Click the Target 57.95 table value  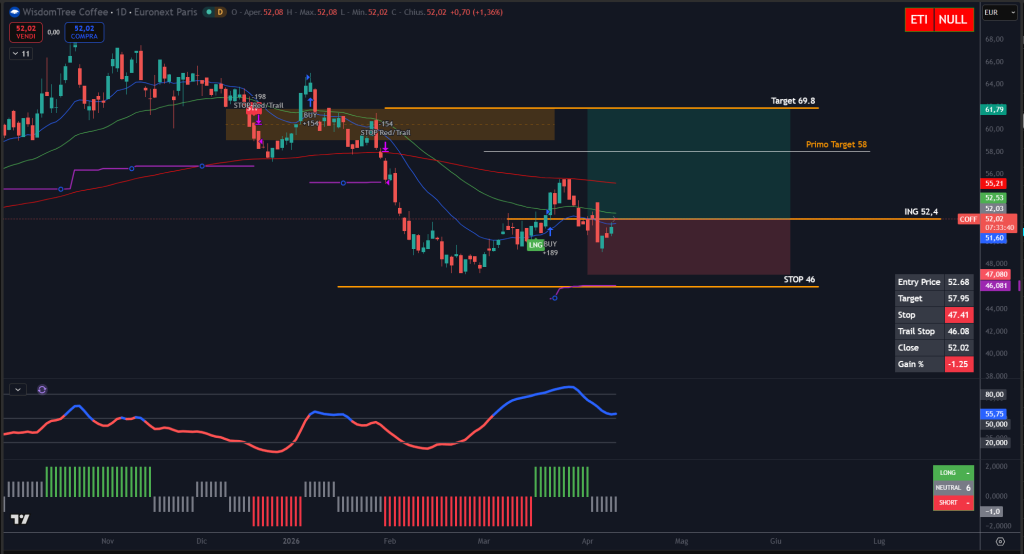958,299
